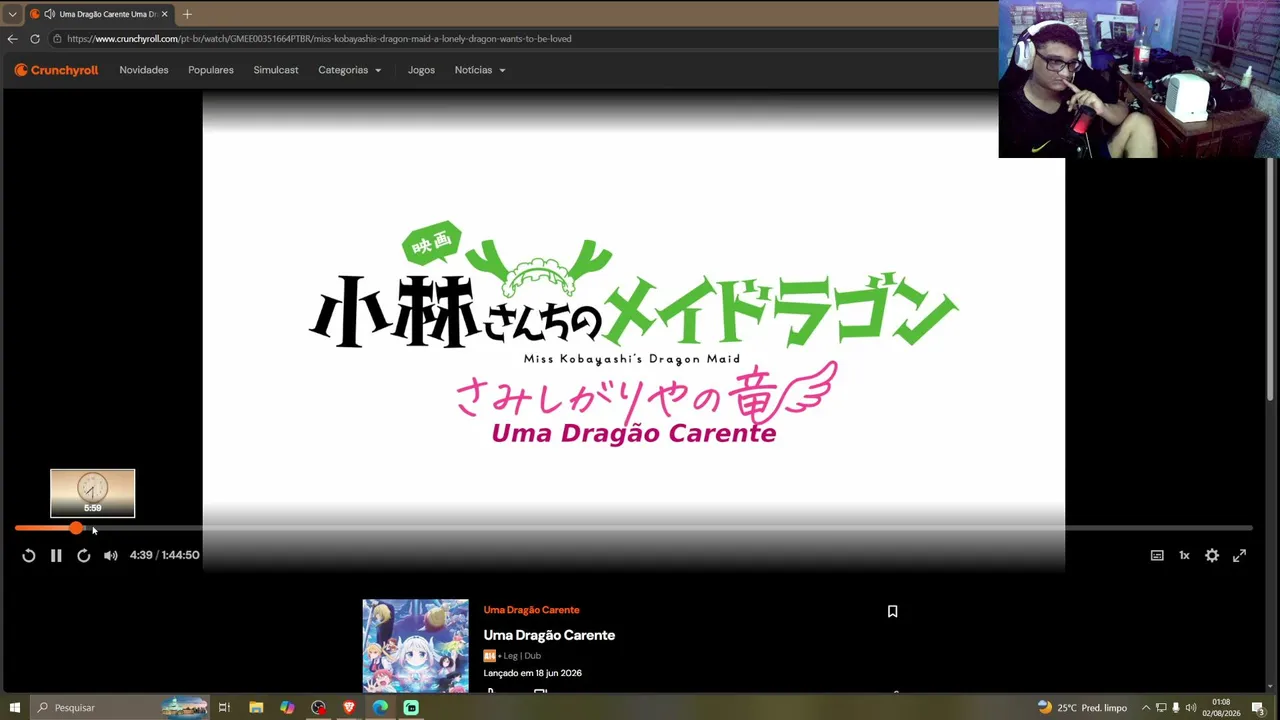Screen dimensions: 1280x720
Task: Open a new browser tab
Action: click(x=187, y=14)
